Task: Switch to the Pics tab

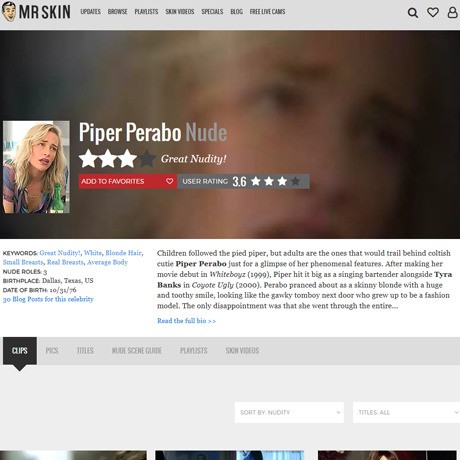Action: click(52, 351)
